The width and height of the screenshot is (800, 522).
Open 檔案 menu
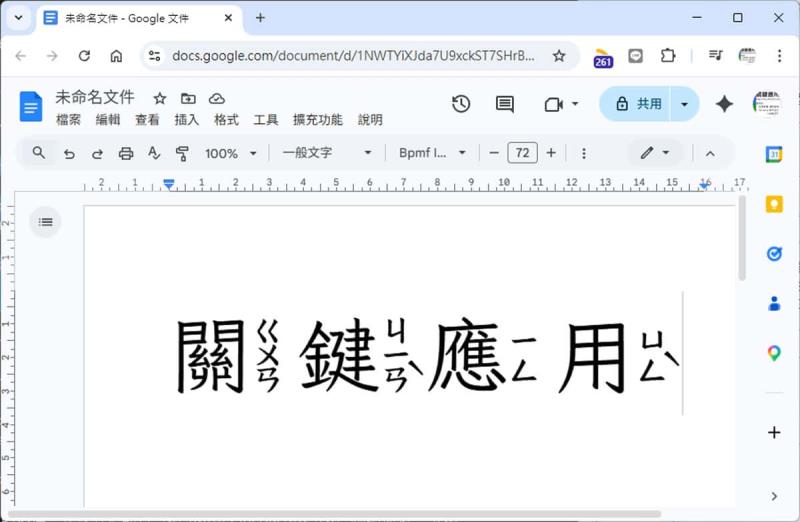[x=68, y=120]
